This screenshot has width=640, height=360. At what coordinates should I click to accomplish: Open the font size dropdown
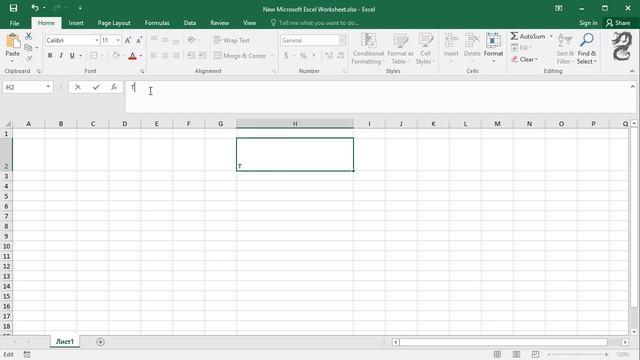(x=118, y=40)
